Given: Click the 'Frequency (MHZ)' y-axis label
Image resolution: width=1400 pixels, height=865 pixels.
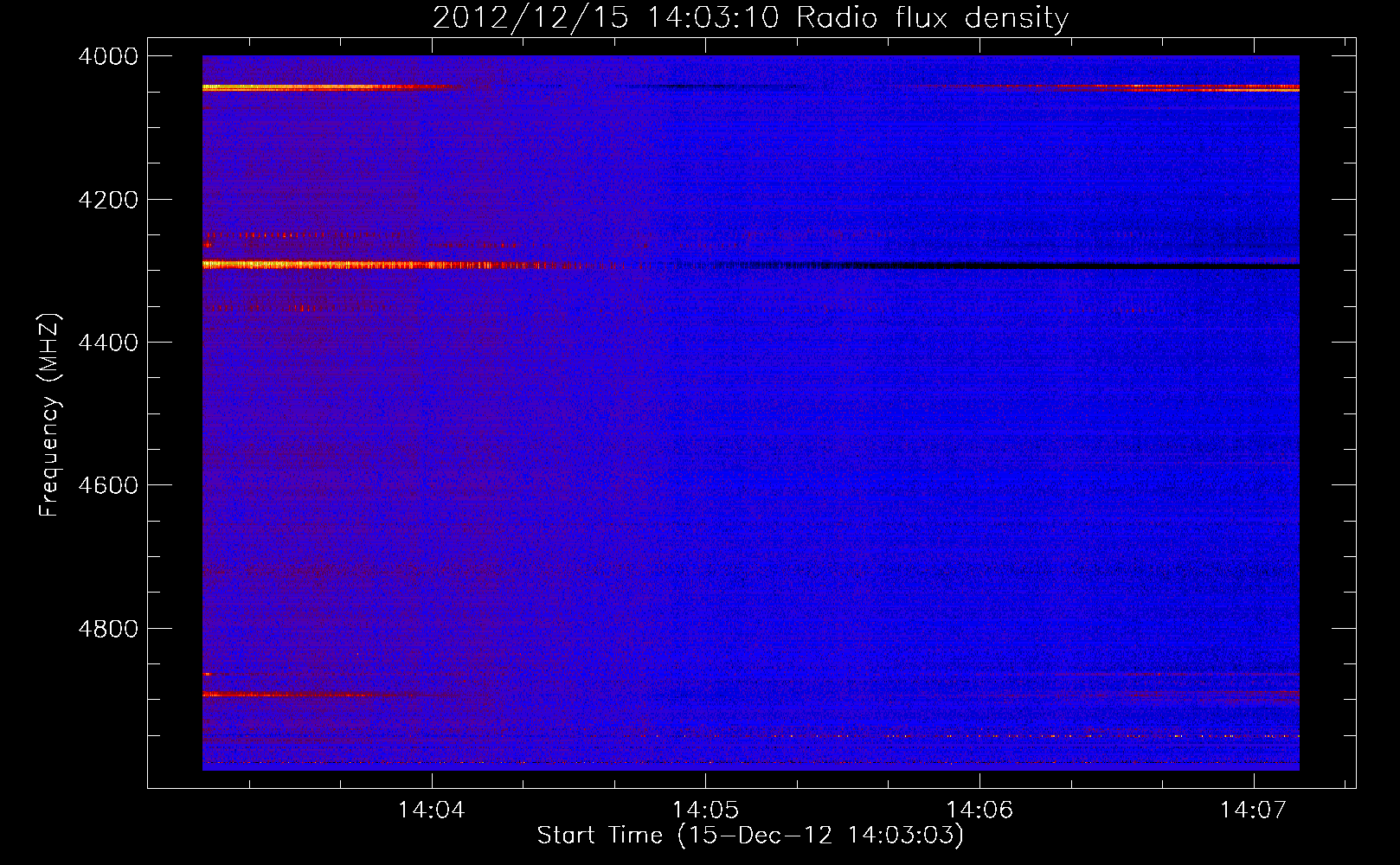Looking at the screenshot, I should pos(49,415).
